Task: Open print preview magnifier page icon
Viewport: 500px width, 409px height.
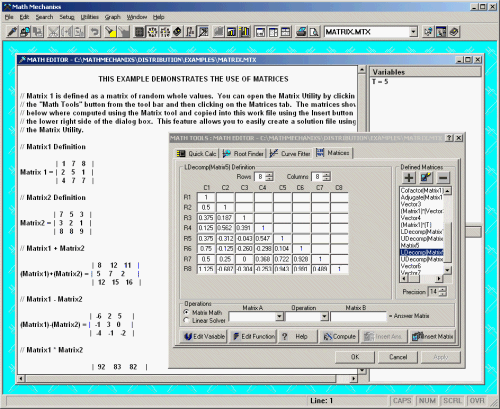Action: tap(314, 32)
